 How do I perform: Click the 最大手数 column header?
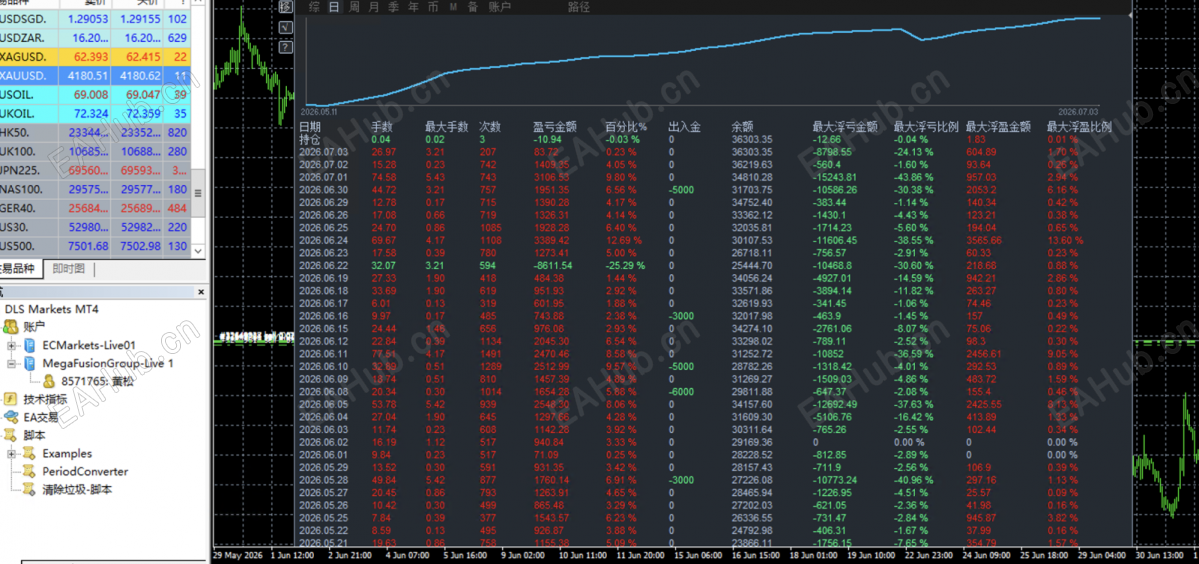(x=447, y=127)
